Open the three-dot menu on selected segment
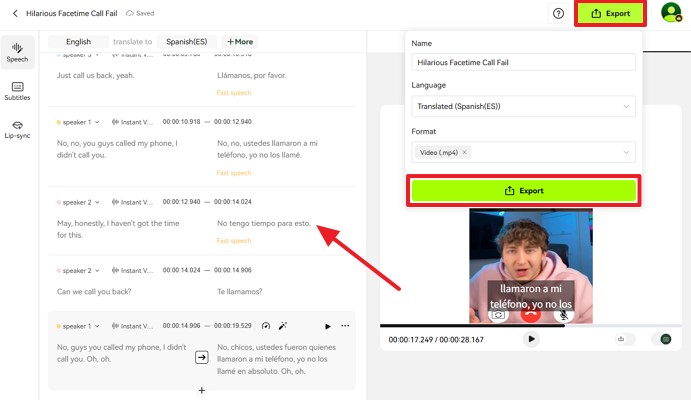 [346, 326]
